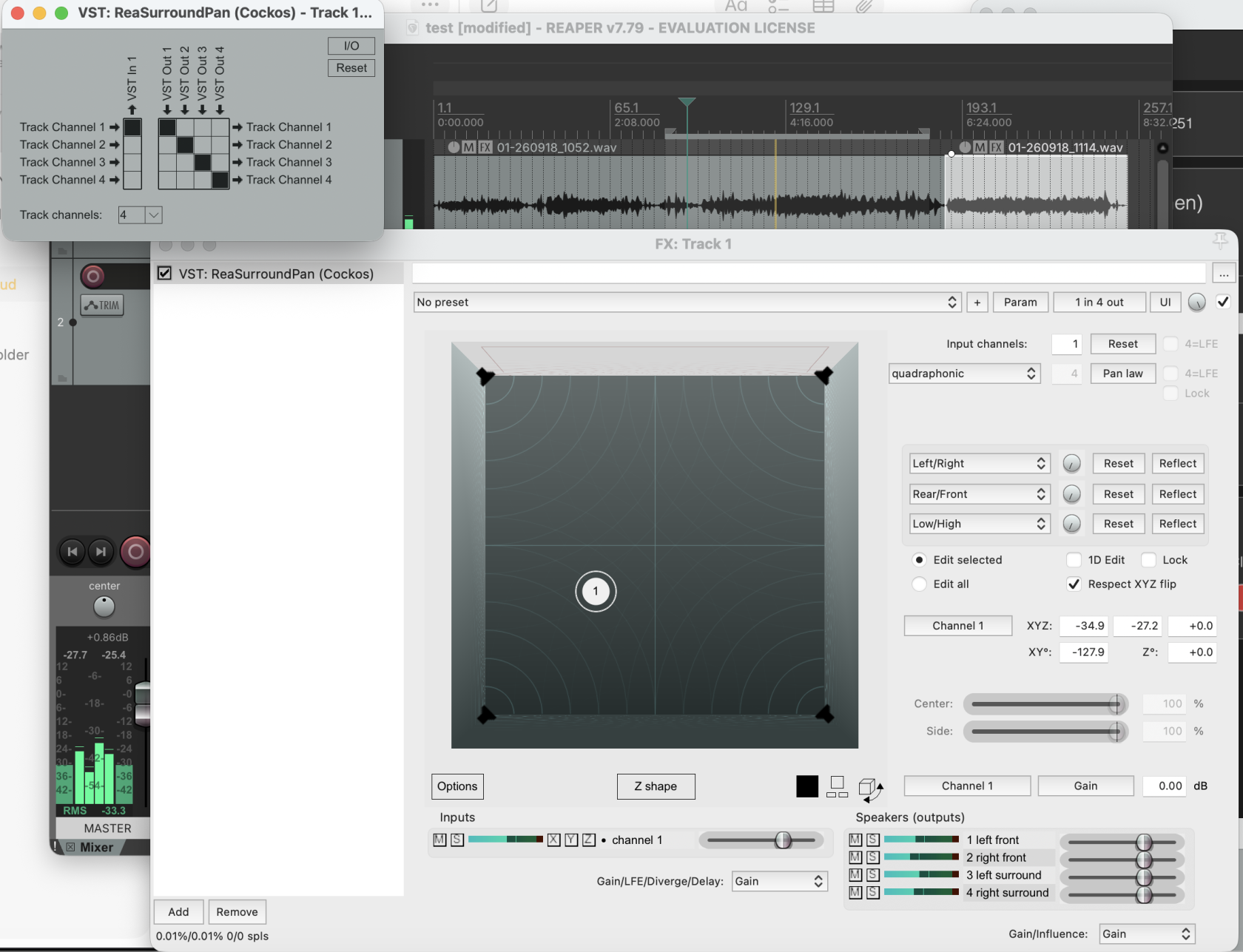Image resolution: width=1243 pixels, height=952 pixels.
Task: Click the FX wet/dry mix knob
Action: (1196, 302)
